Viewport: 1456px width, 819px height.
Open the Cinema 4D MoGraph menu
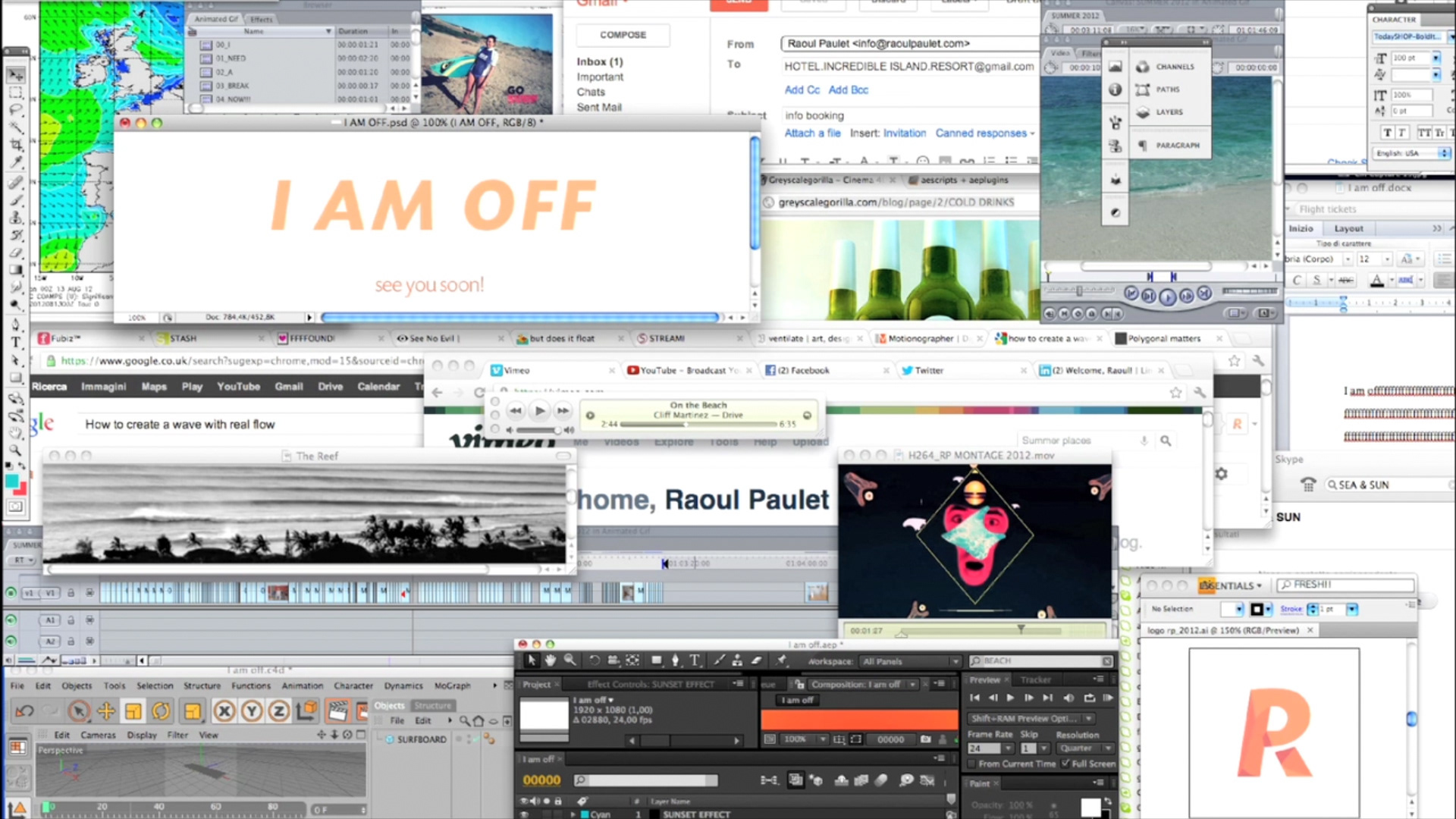(453, 686)
